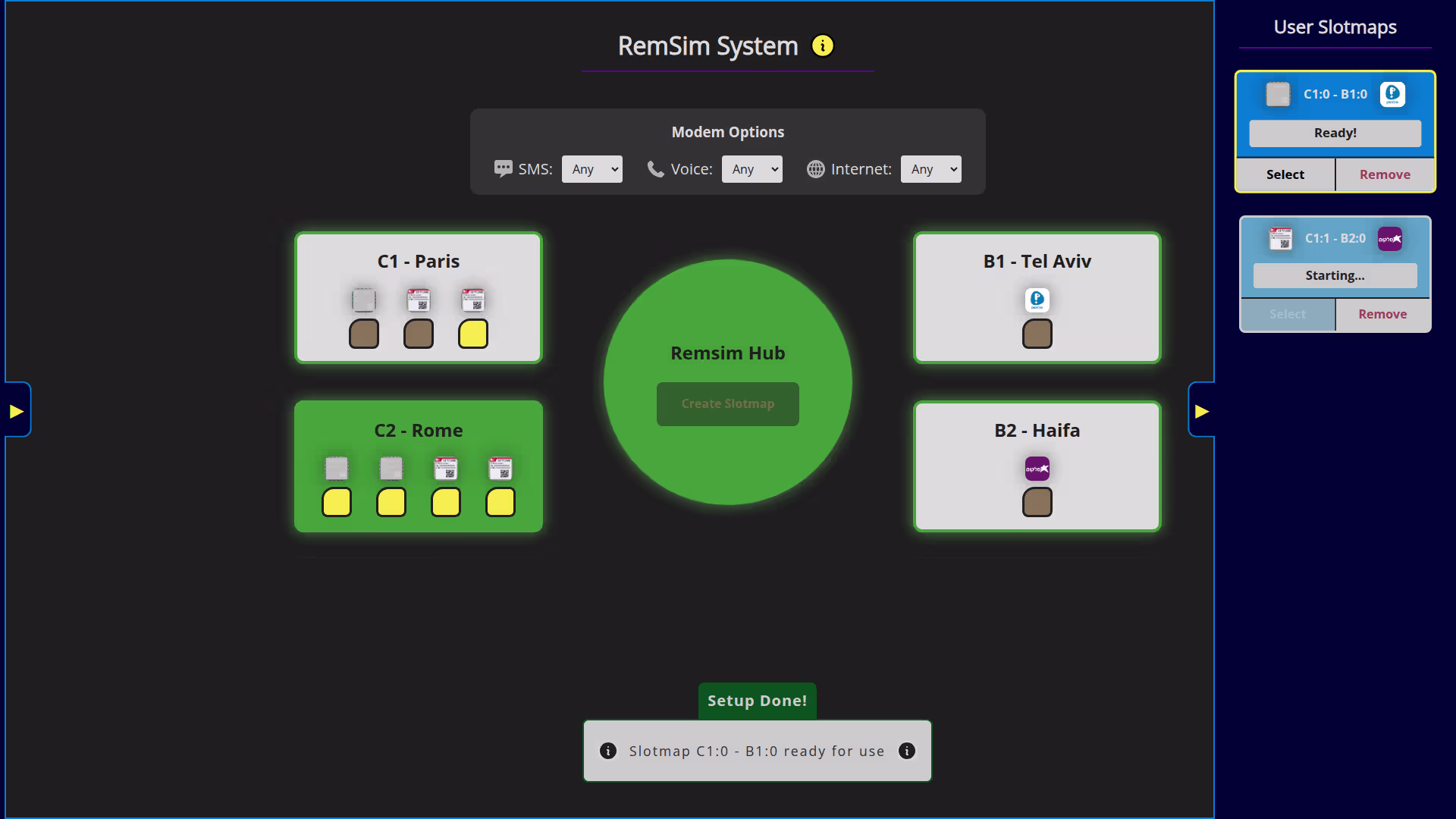Click the B1 - Tel Aviv station title
Screen dimensions: 1456x819
pos(1037,261)
